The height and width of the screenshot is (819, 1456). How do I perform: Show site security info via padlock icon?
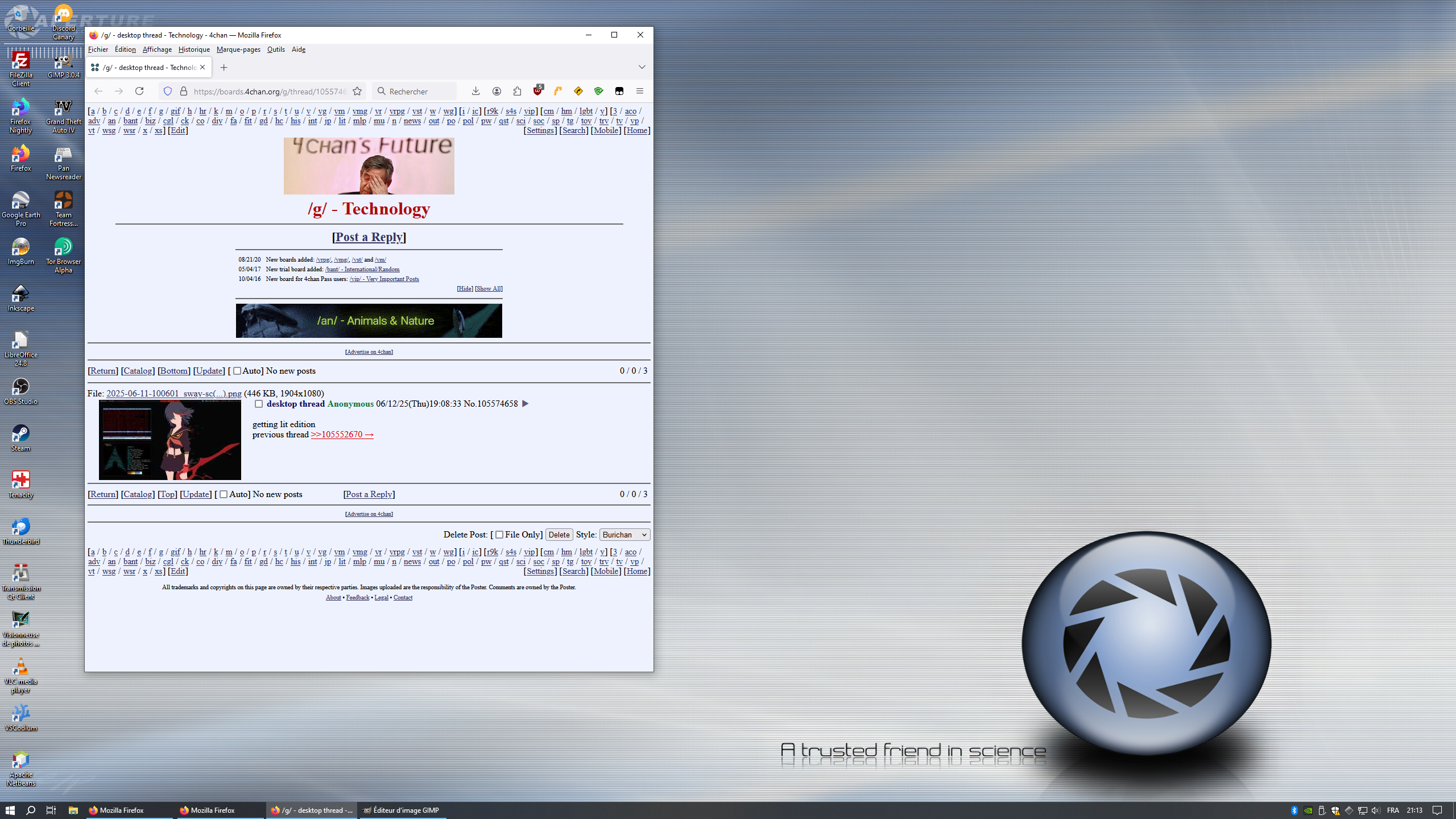pyautogui.click(x=184, y=91)
